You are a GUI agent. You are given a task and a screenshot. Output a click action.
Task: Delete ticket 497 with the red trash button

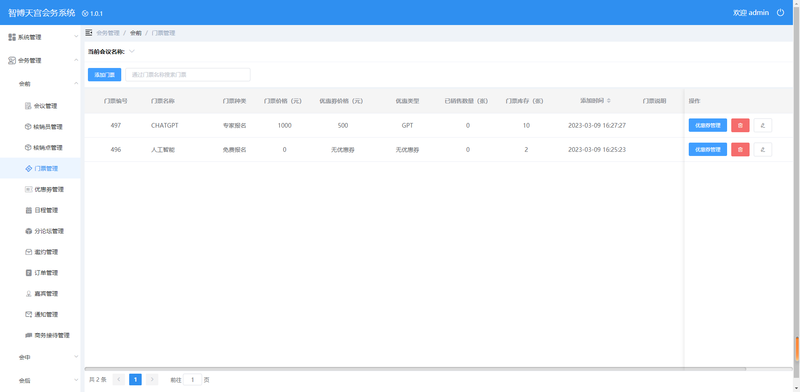point(740,126)
